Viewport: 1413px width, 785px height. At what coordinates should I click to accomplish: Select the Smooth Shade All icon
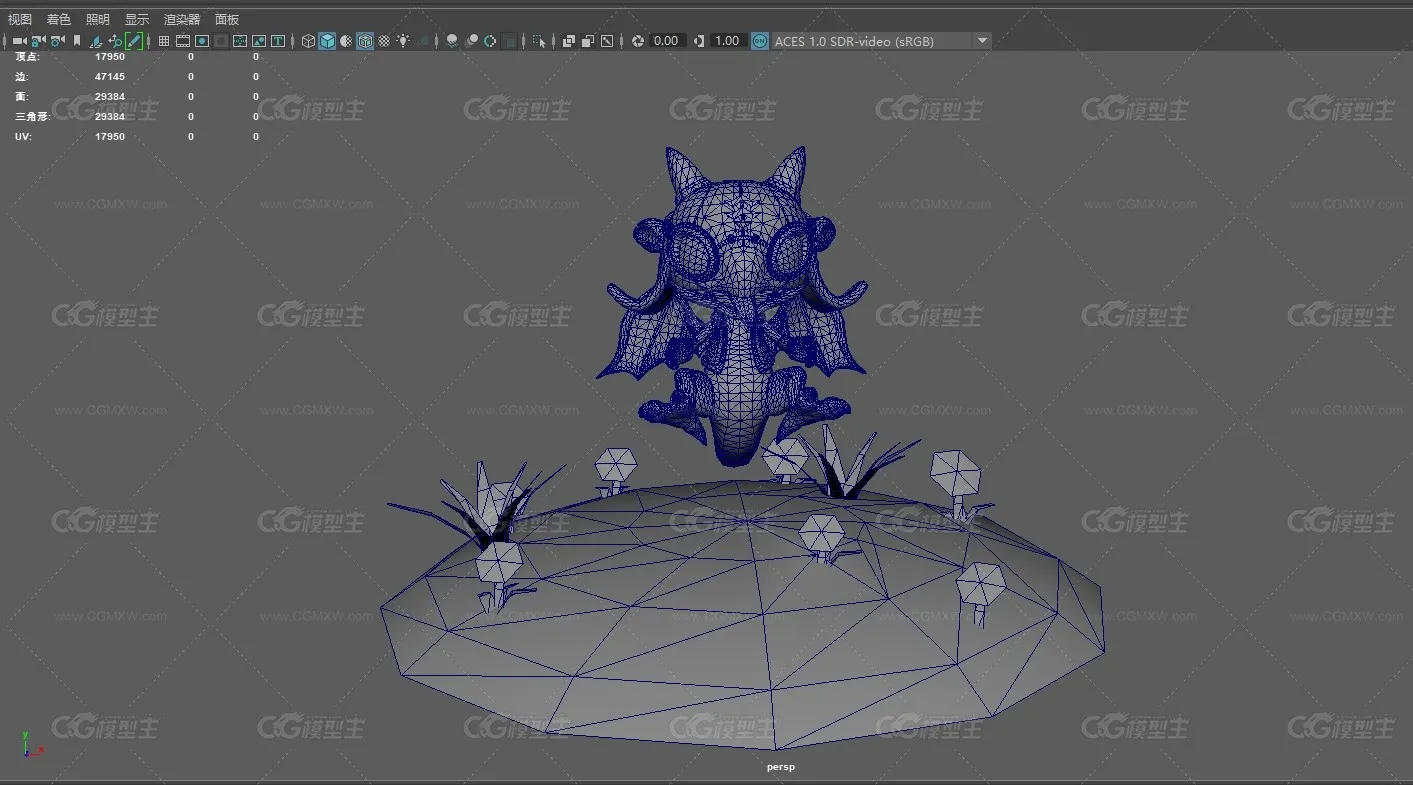327,41
